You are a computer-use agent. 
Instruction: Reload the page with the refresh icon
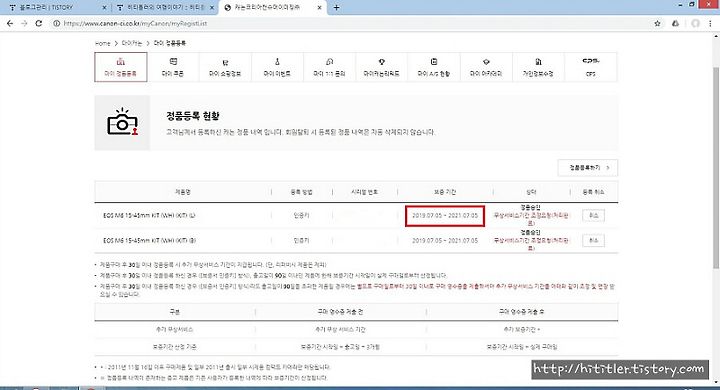click(x=39, y=23)
